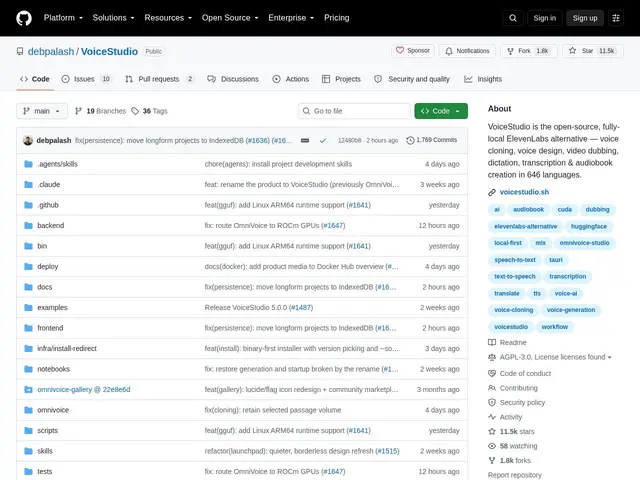
Task: Click the Sign up button
Action: click(x=584, y=18)
